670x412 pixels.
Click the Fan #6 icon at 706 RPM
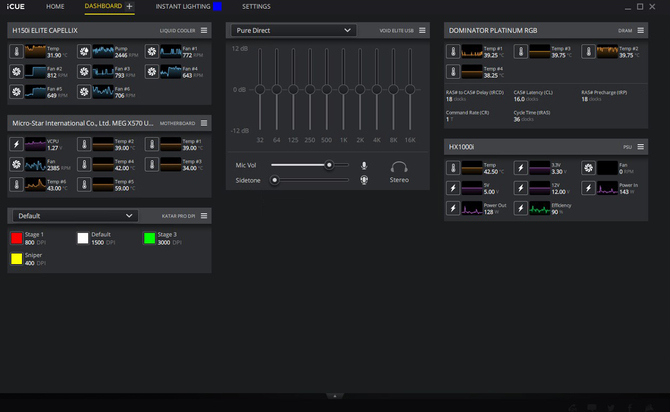click(x=84, y=91)
